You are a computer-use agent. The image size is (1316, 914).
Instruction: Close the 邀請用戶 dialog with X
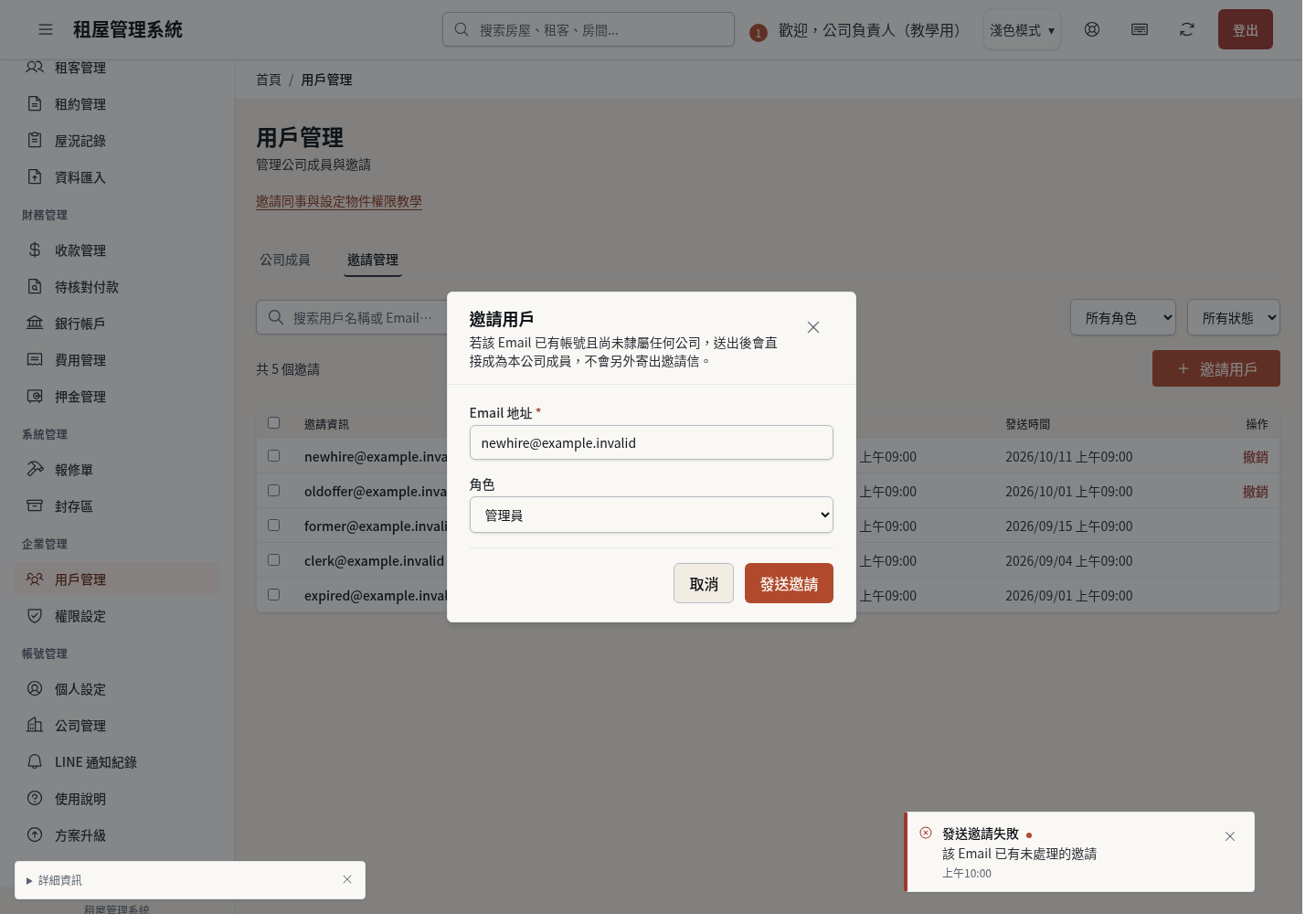click(813, 327)
